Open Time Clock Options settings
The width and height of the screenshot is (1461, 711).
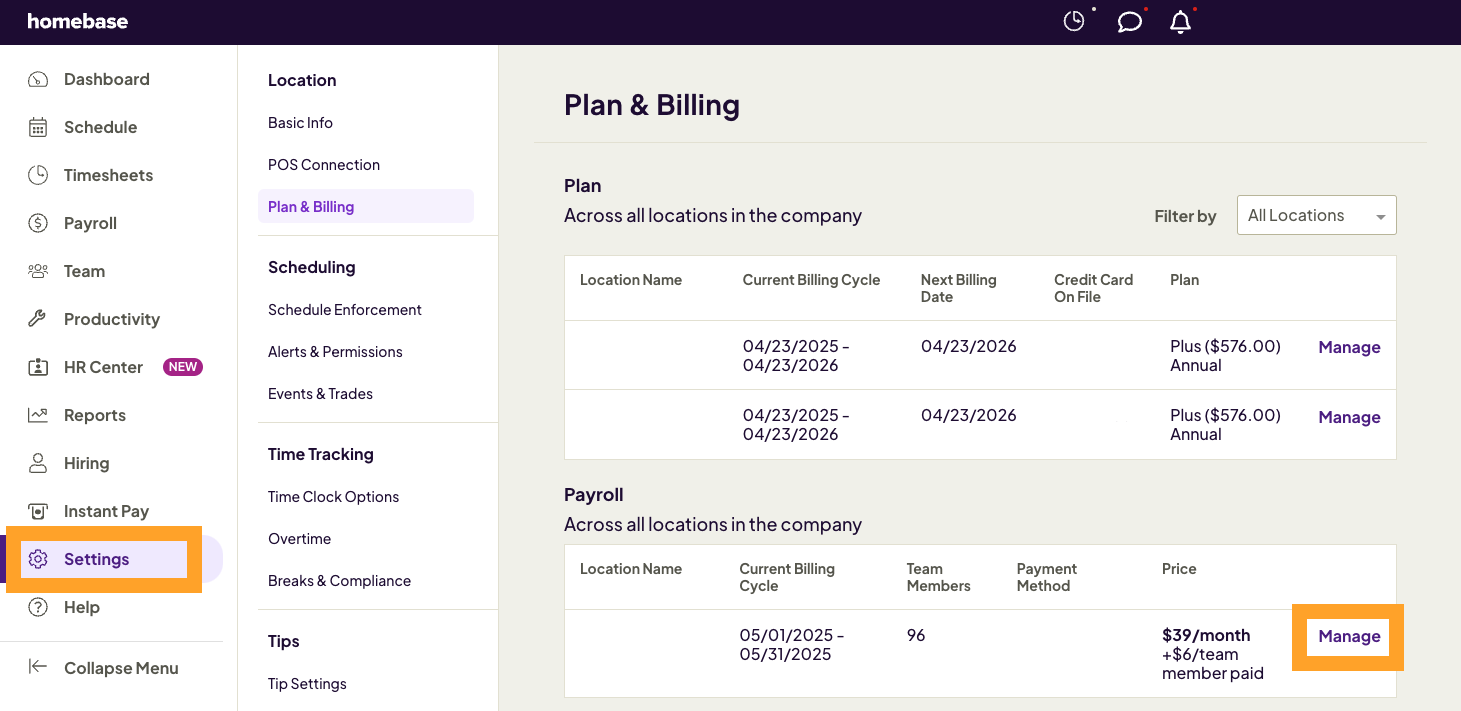(333, 496)
